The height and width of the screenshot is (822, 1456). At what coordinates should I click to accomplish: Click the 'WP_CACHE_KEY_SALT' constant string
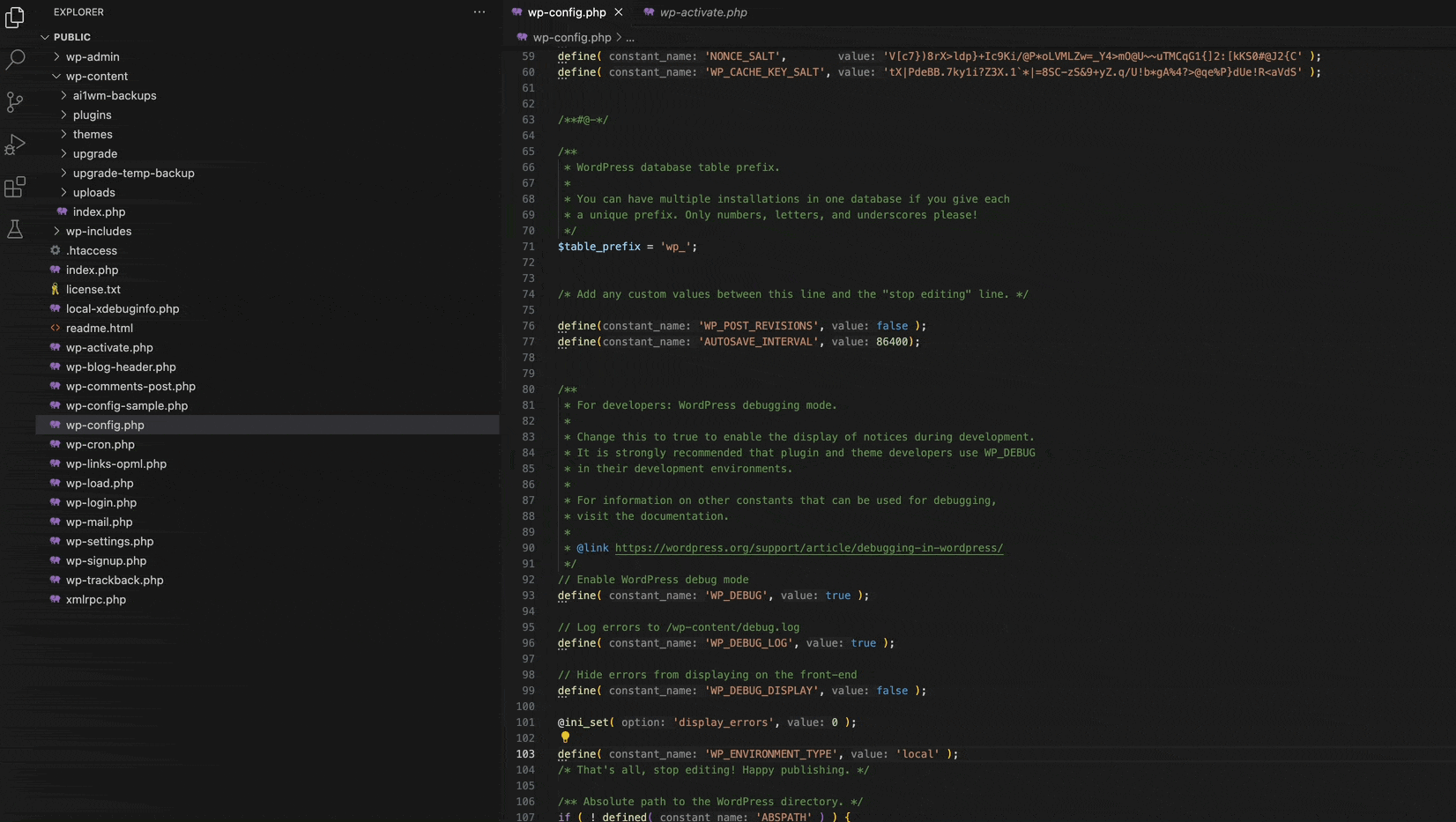click(x=764, y=72)
